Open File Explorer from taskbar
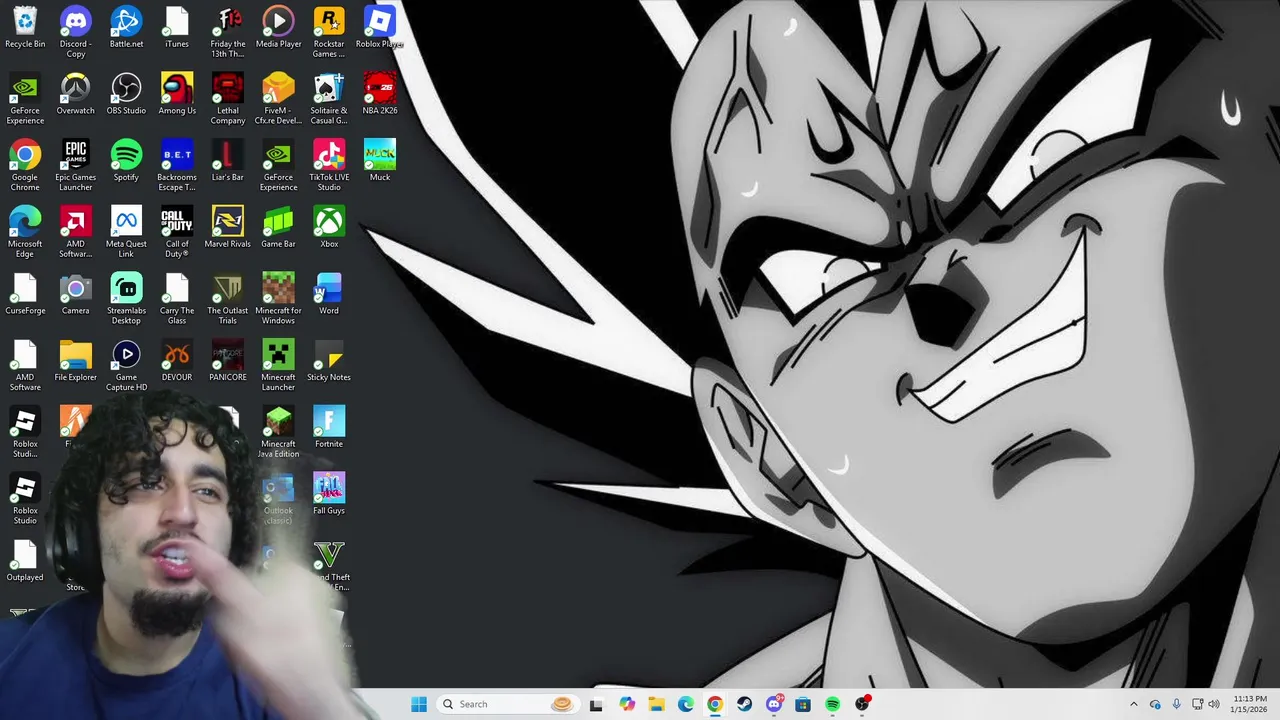Image resolution: width=1280 pixels, height=720 pixels. coord(656,704)
